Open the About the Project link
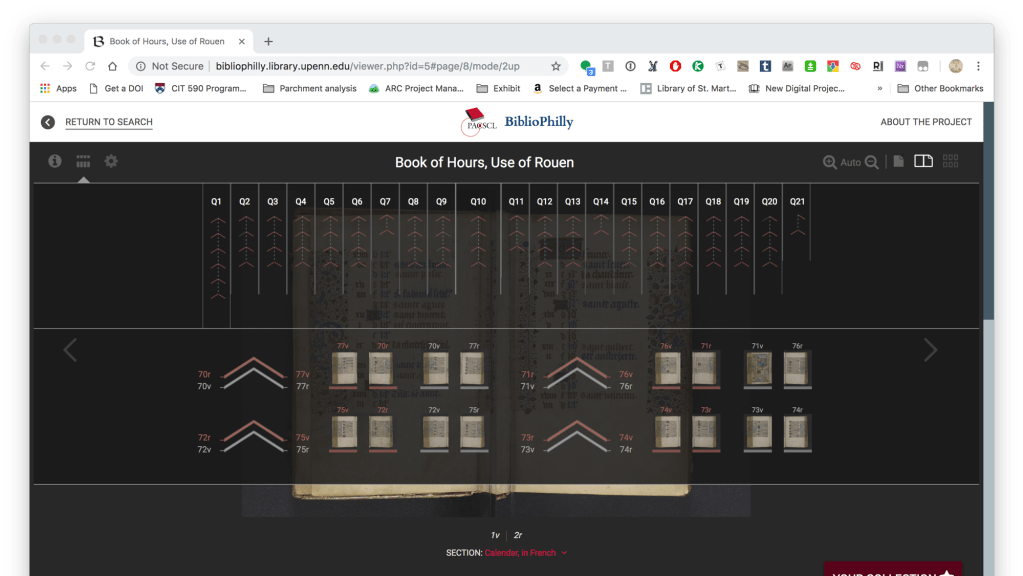 [925, 122]
